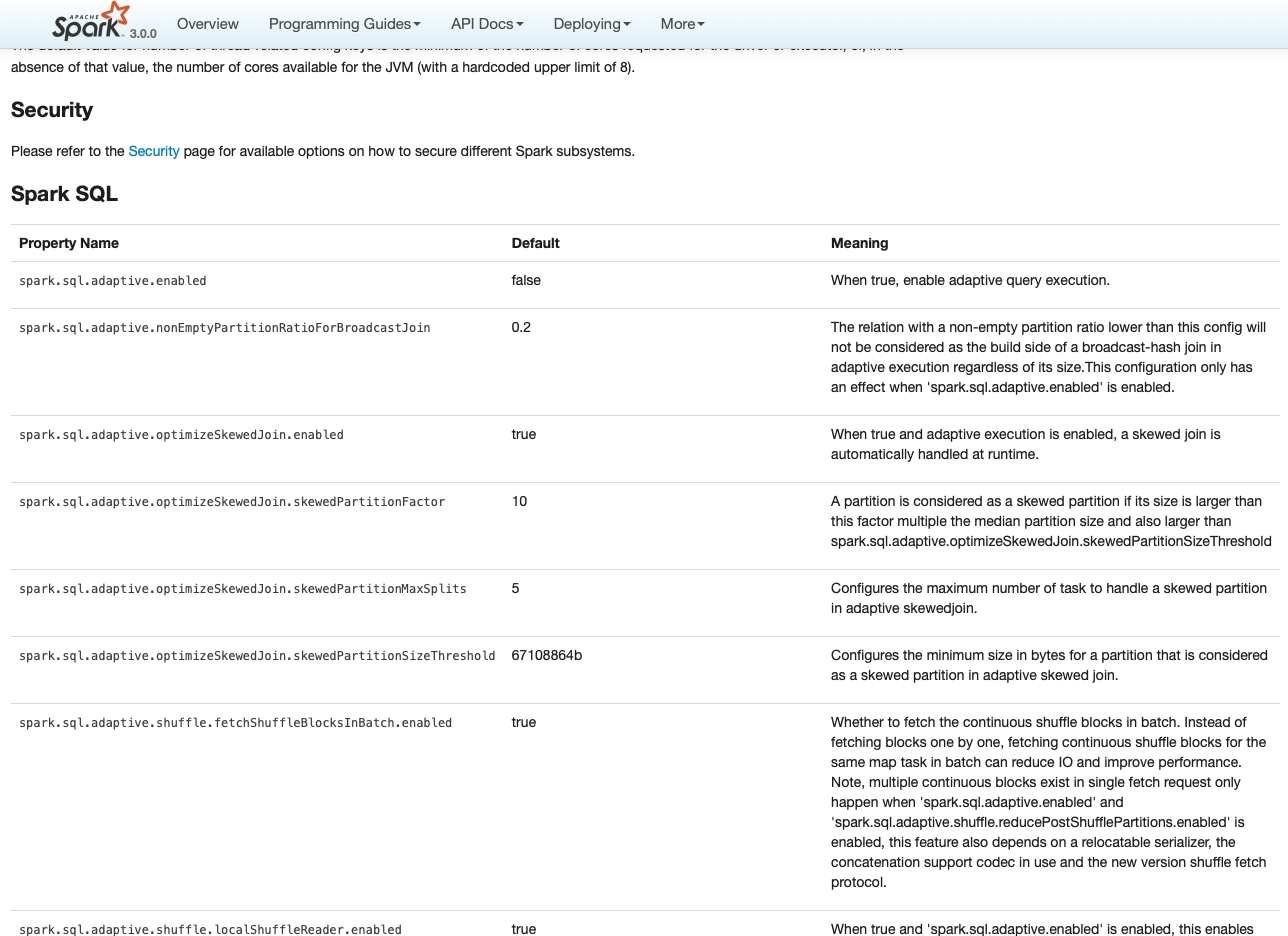Image resolution: width=1288 pixels, height=936 pixels.
Task: Select optimizeSkewedJoin.skewedPartitionFactor property name
Action: pos(232,502)
